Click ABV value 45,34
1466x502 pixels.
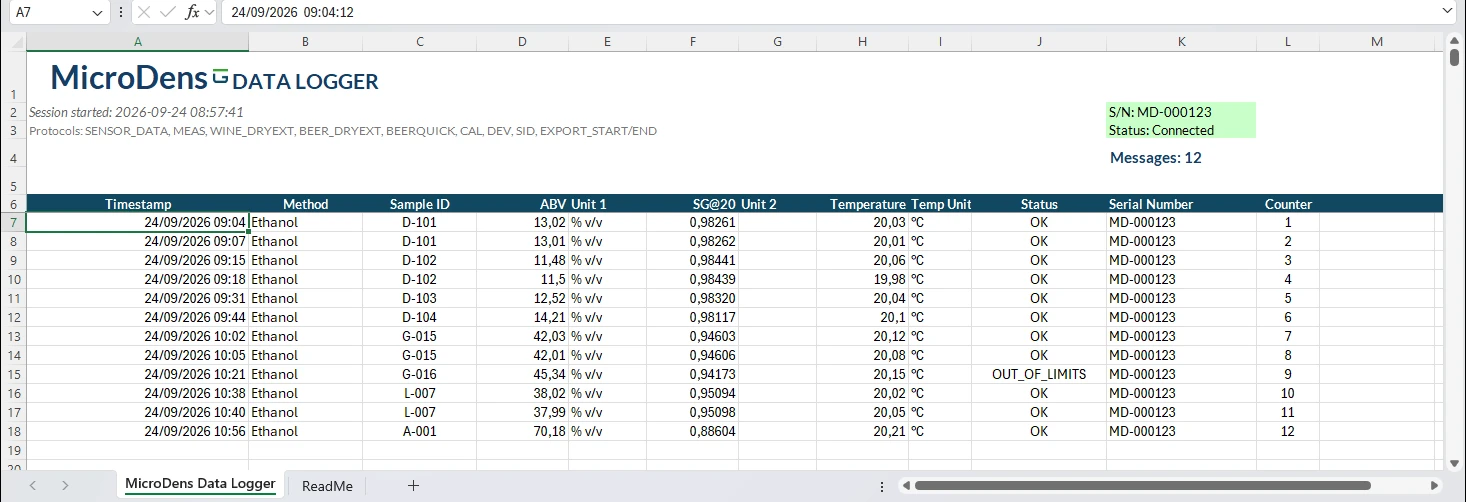(522, 374)
